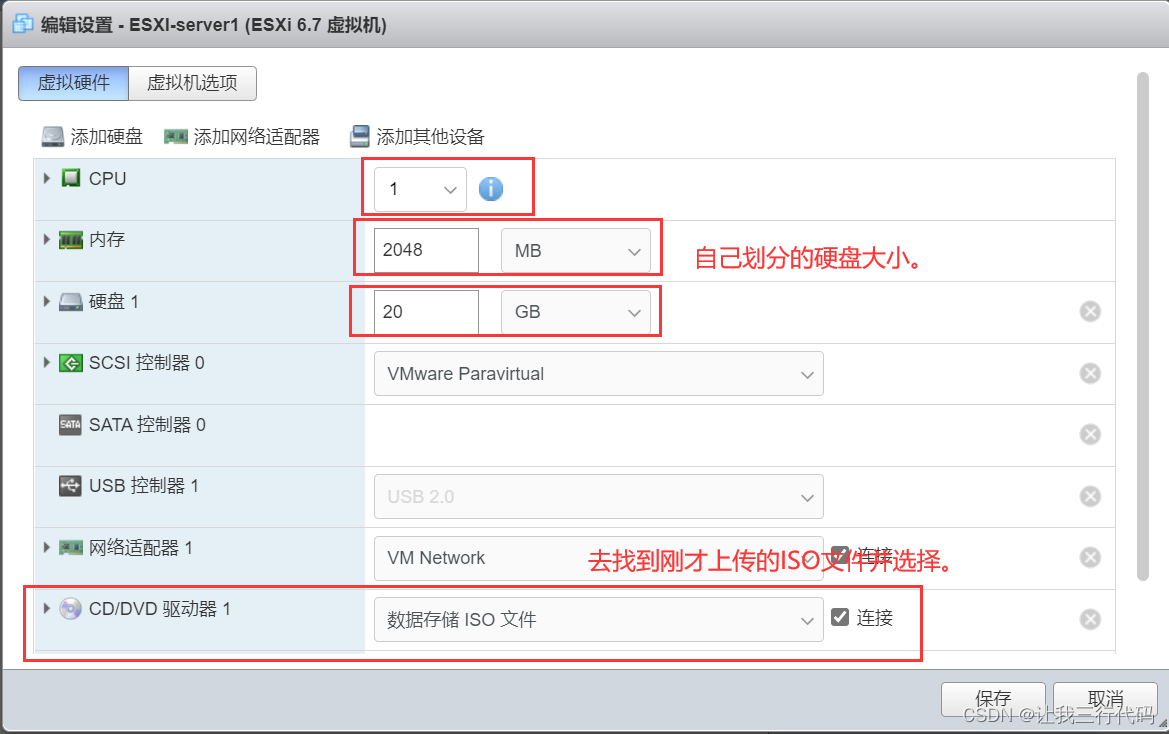Expand the CD/DVD drive 1 row
This screenshot has width=1169, height=734.
(46, 608)
